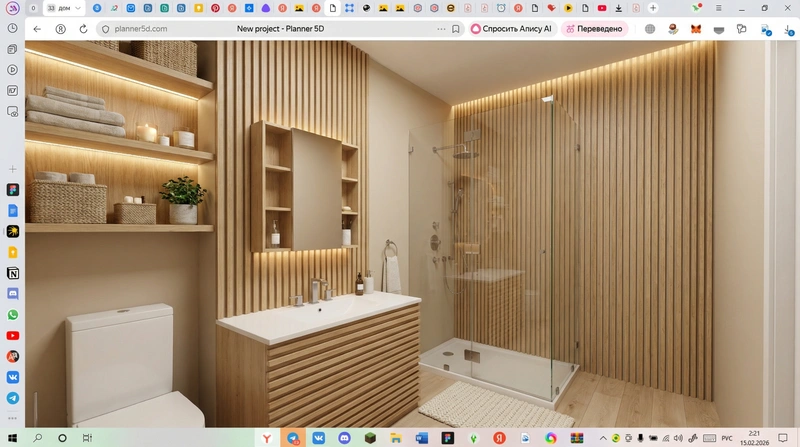Click the Спросить Алису AI button

click(510, 29)
